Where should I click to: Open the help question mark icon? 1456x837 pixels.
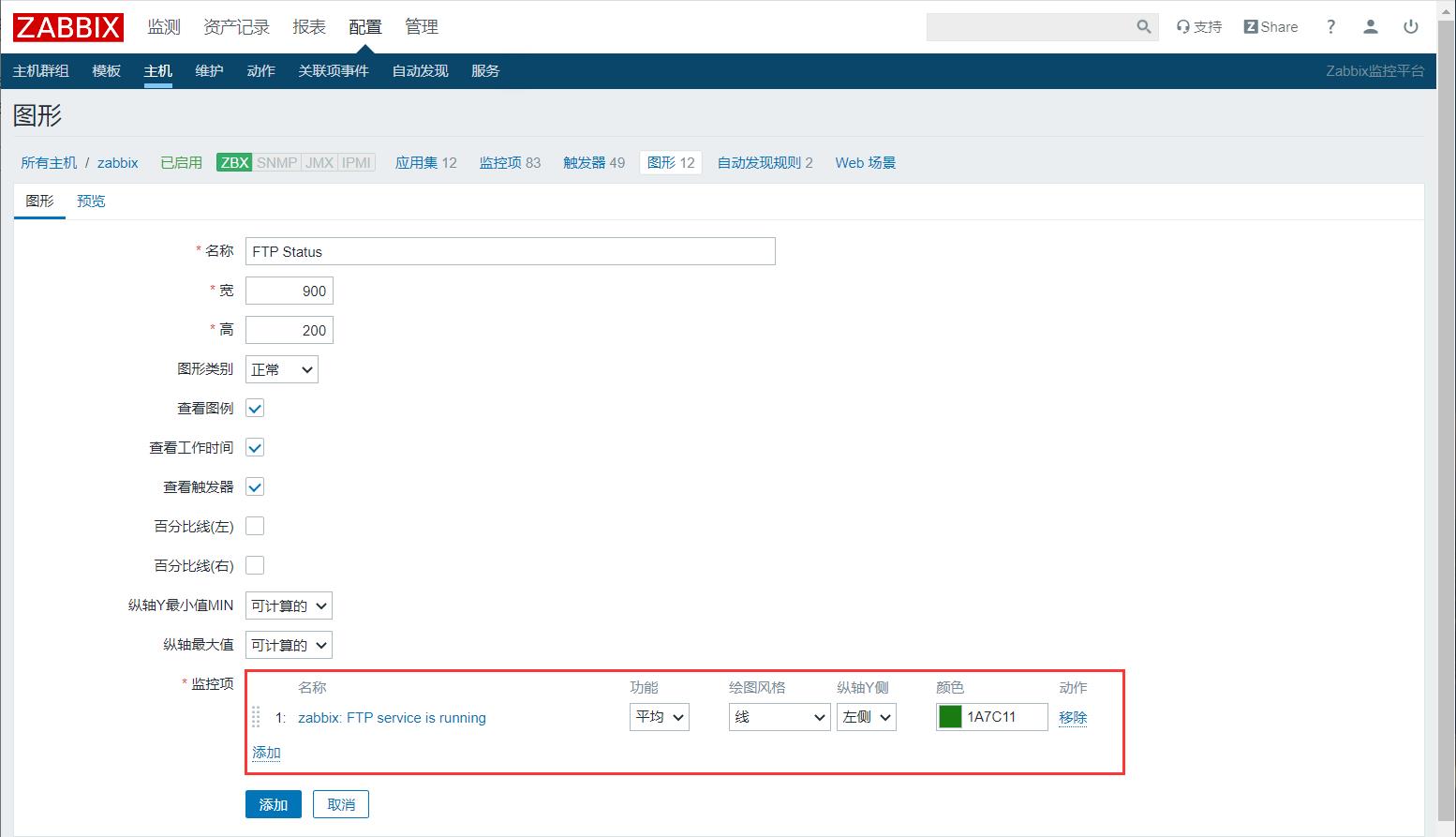1330,27
